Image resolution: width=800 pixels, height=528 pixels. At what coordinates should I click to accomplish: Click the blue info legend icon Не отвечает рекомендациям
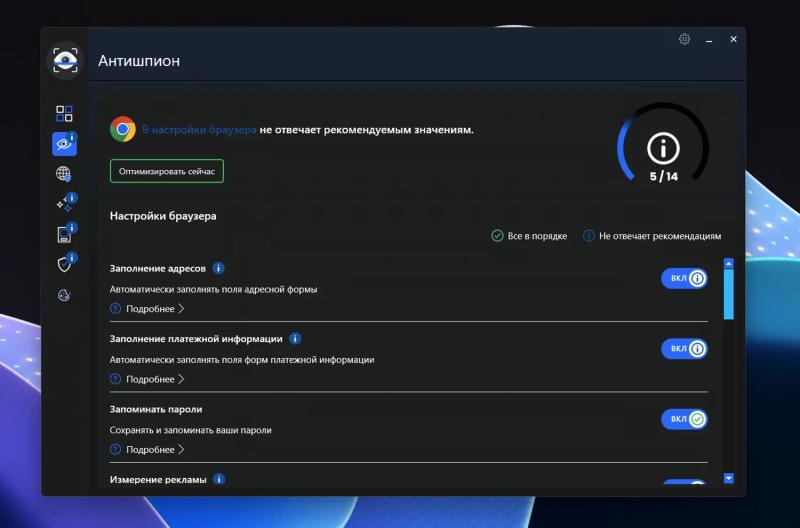tap(588, 235)
